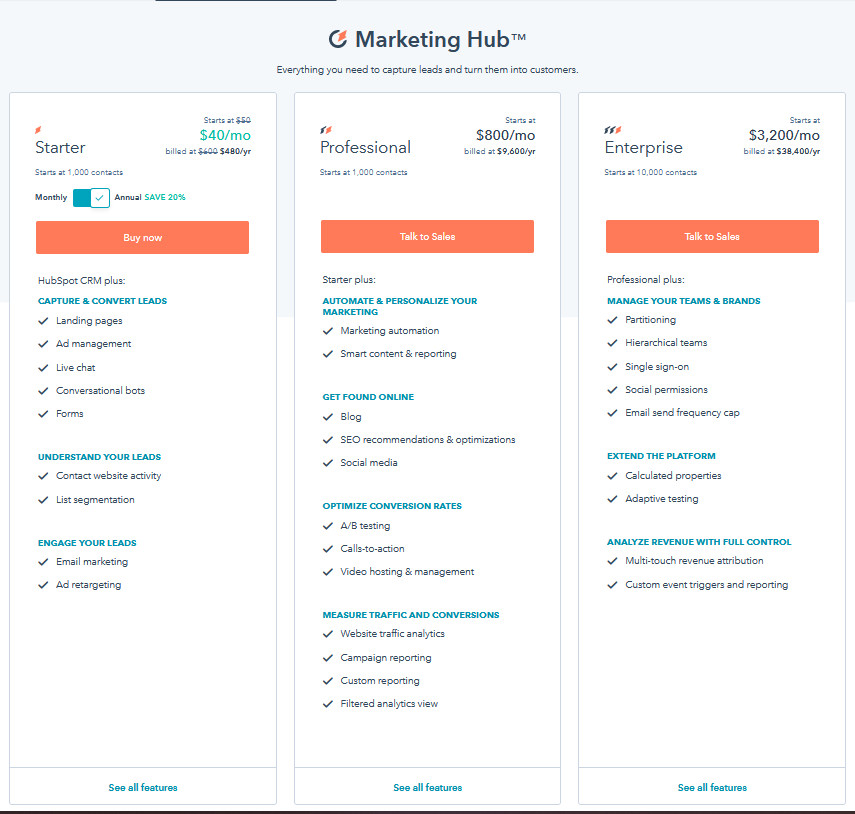Click the GET FOUND ONLINE heading

click(x=368, y=397)
